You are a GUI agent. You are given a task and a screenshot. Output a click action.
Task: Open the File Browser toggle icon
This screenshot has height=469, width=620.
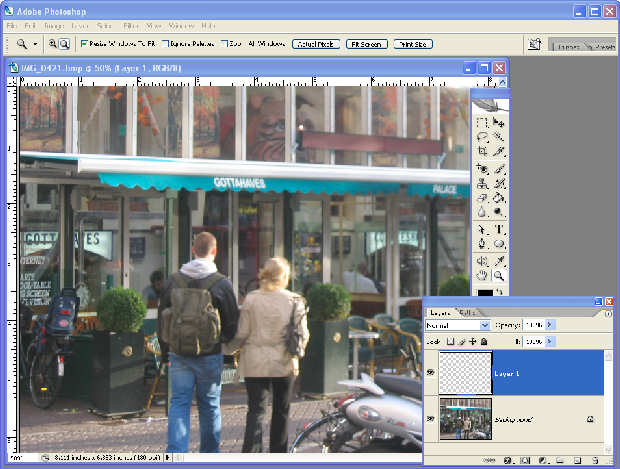(x=535, y=44)
